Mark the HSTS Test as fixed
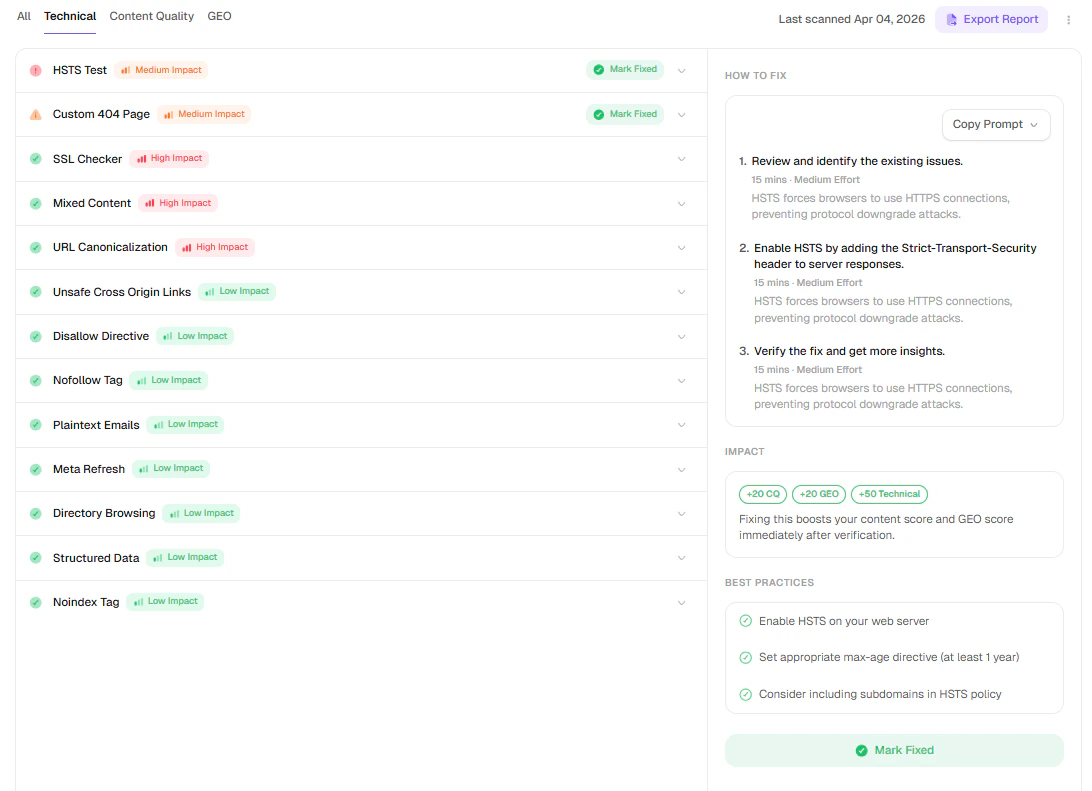1092x791 pixels. tap(625, 70)
